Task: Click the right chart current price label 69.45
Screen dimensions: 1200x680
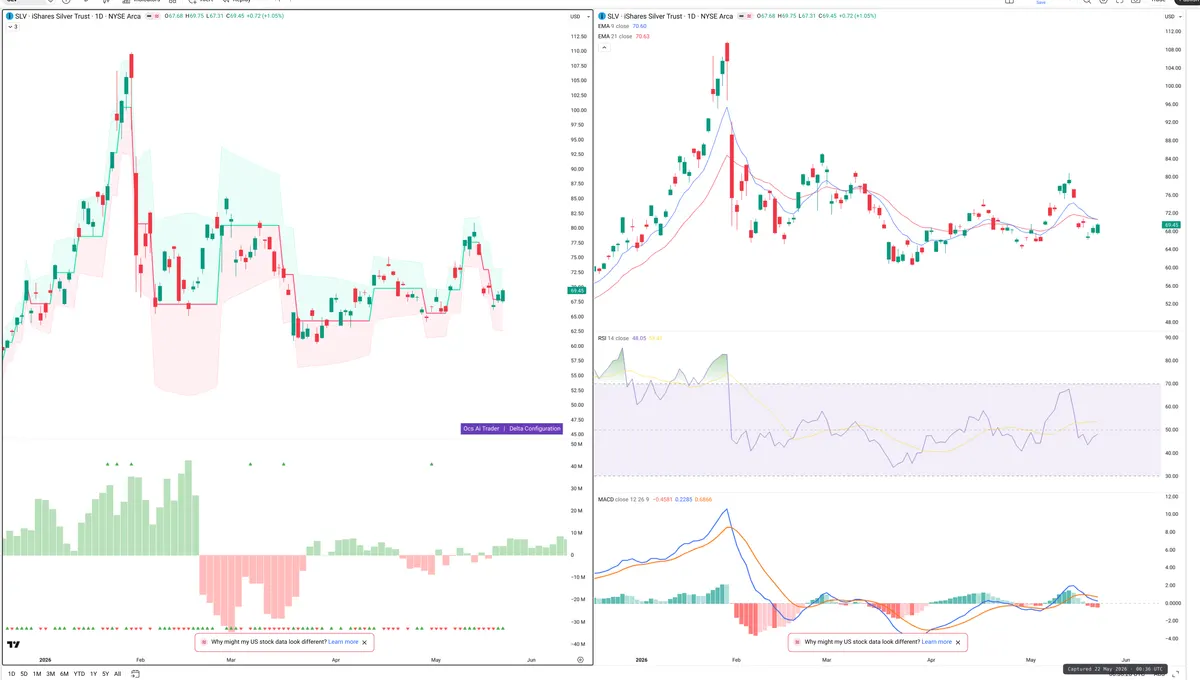Action: click(x=1172, y=226)
